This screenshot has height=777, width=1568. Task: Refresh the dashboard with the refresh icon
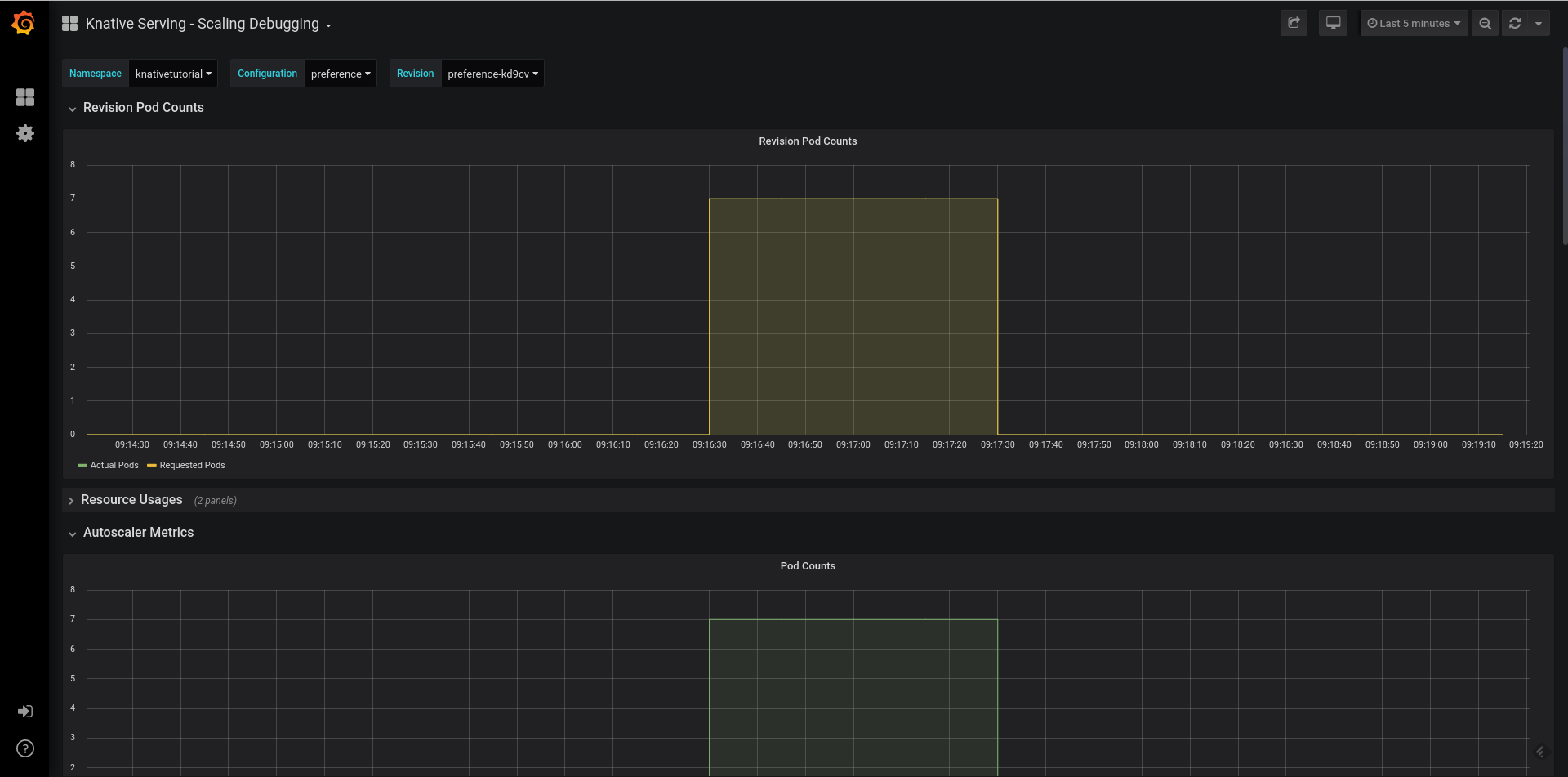pyautogui.click(x=1515, y=24)
